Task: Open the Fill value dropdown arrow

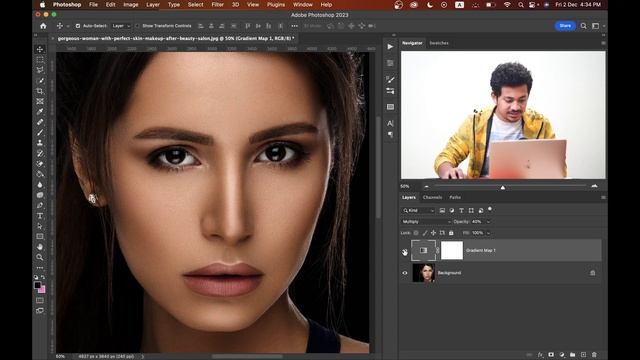Action: coord(488,233)
